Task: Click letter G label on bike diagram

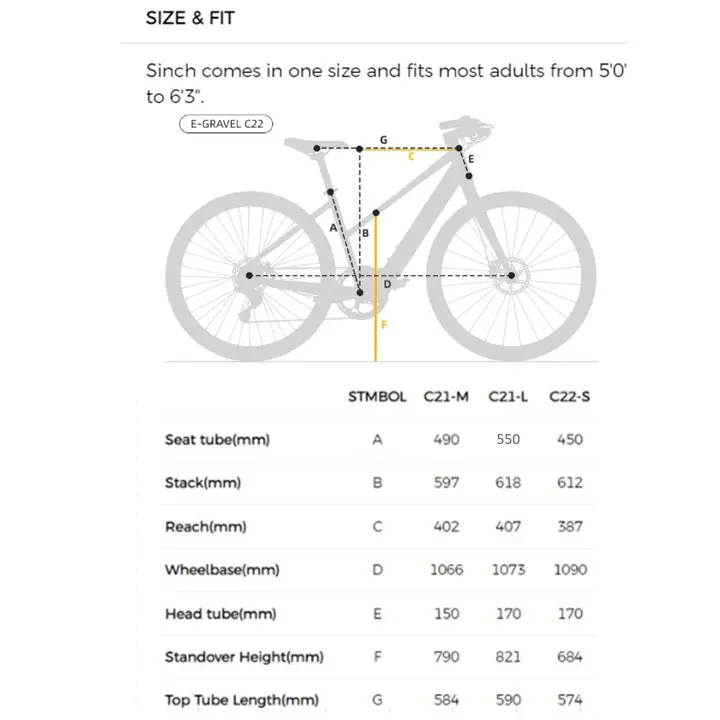Action: click(383, 139)
